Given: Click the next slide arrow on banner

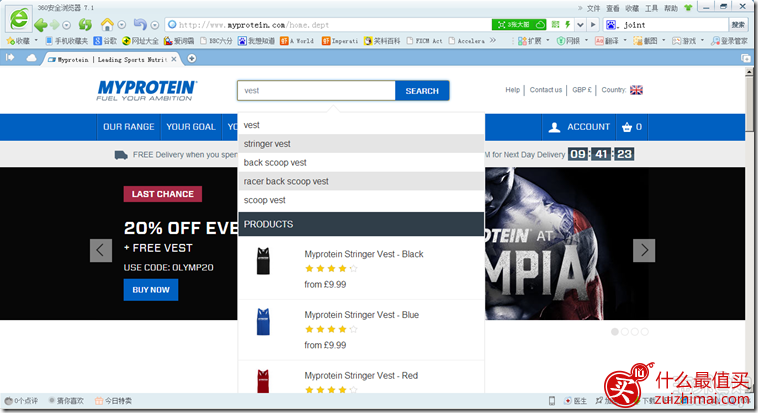Looking at the screenshot, I should [644, 251].
